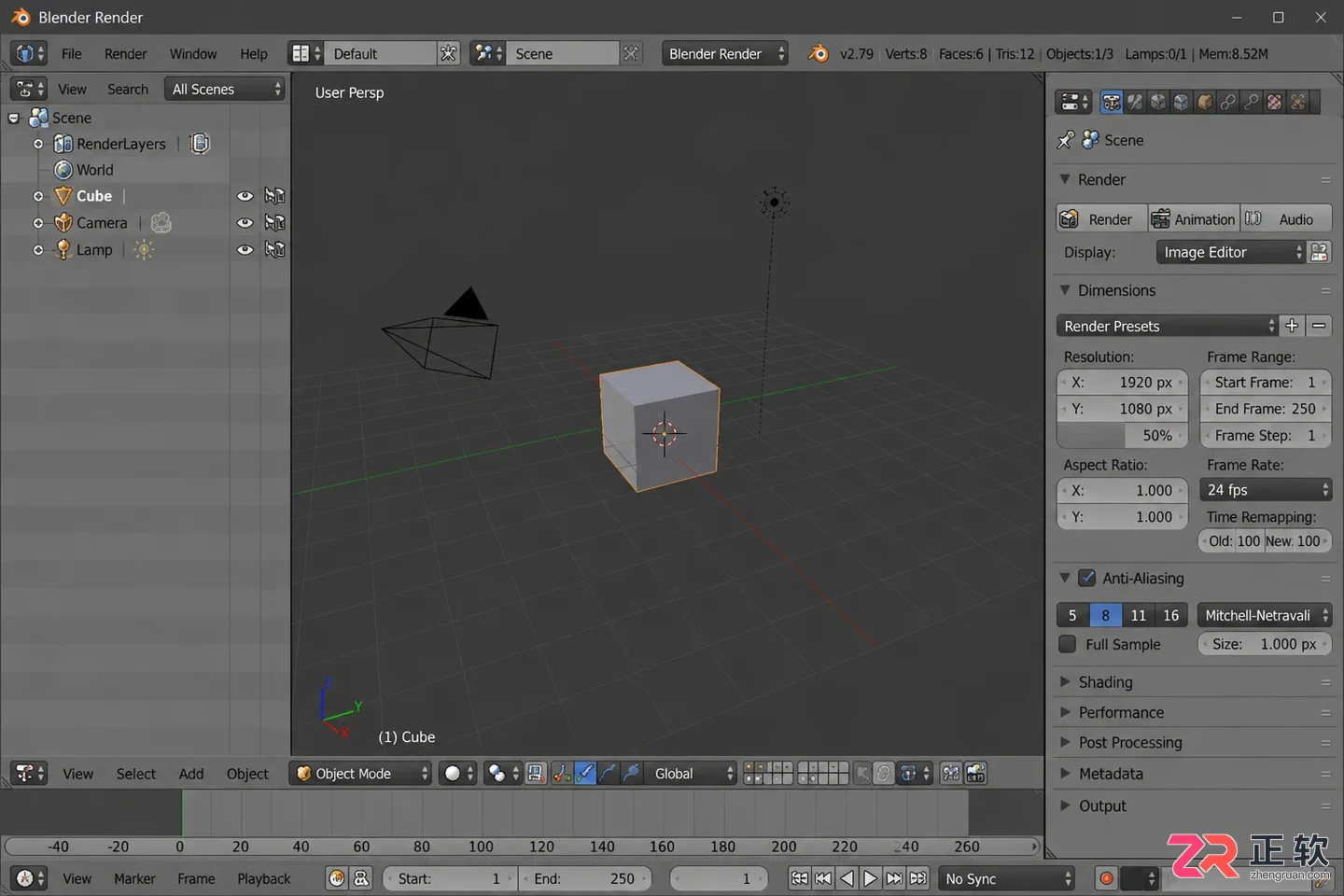This screenshot has width=1344, height=896.
Task: Open the Object Constraints properties tab
Action: pyautogui.click(x=1228, y=103)
